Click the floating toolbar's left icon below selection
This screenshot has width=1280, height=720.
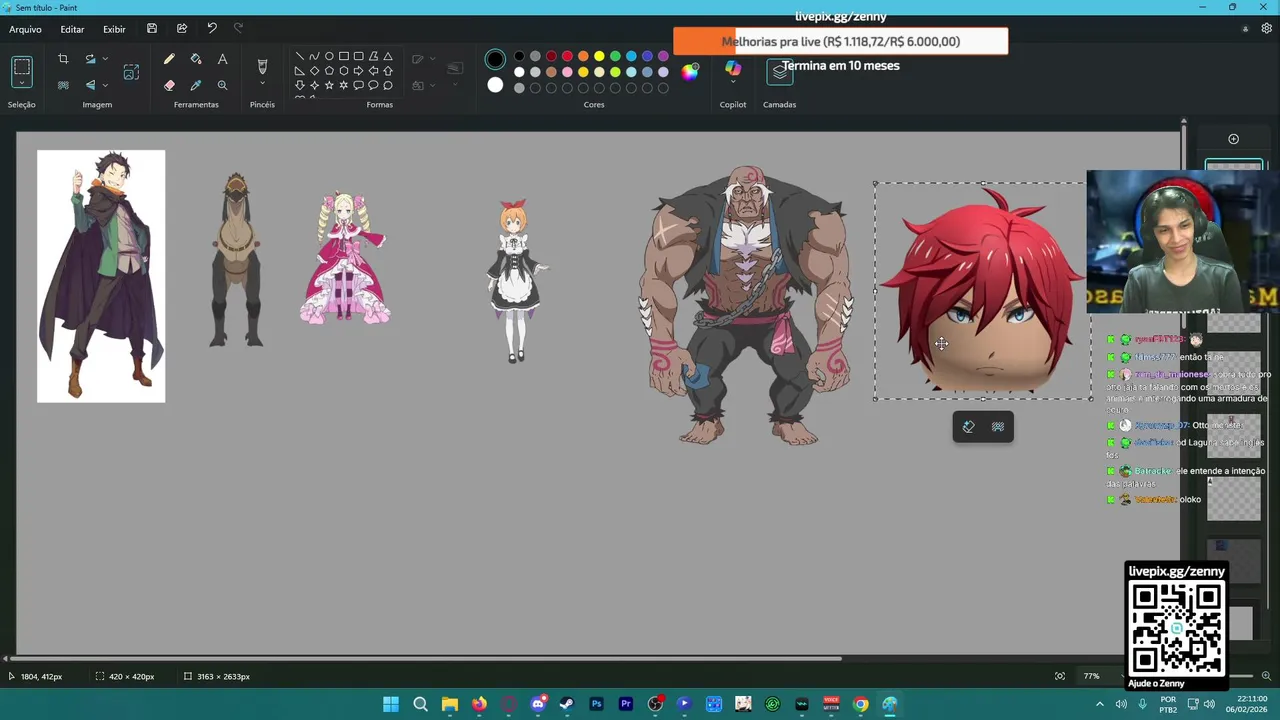tap(968, 427)
